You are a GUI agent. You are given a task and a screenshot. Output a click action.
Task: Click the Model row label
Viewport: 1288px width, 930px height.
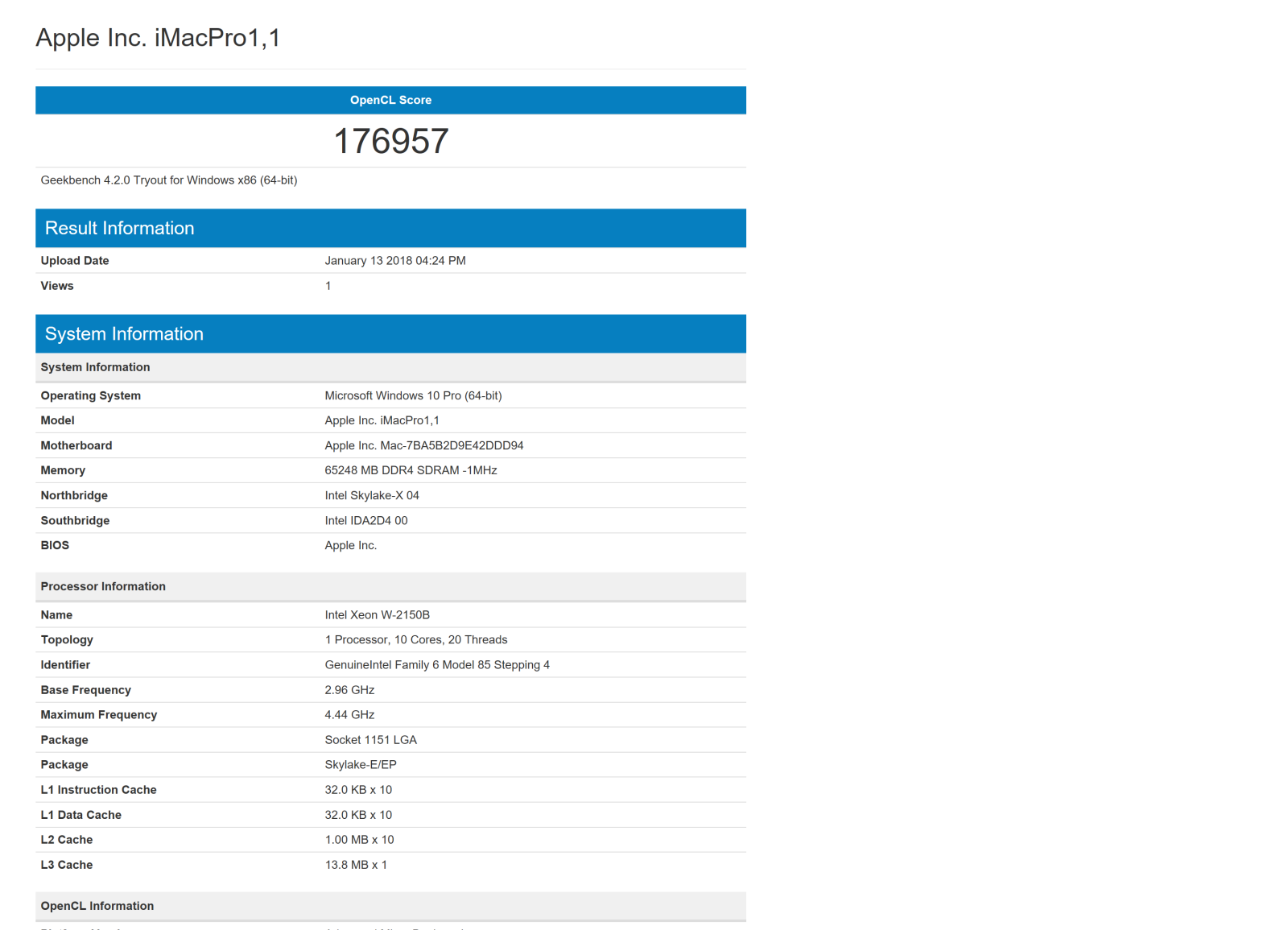(58, 420)
